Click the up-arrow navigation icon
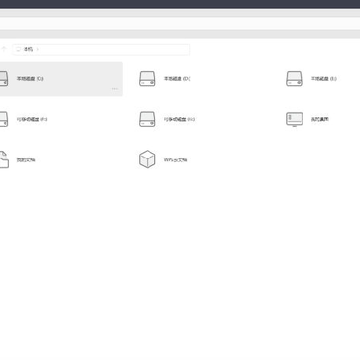Screen dimensions: 360x360 pos(4,49)
